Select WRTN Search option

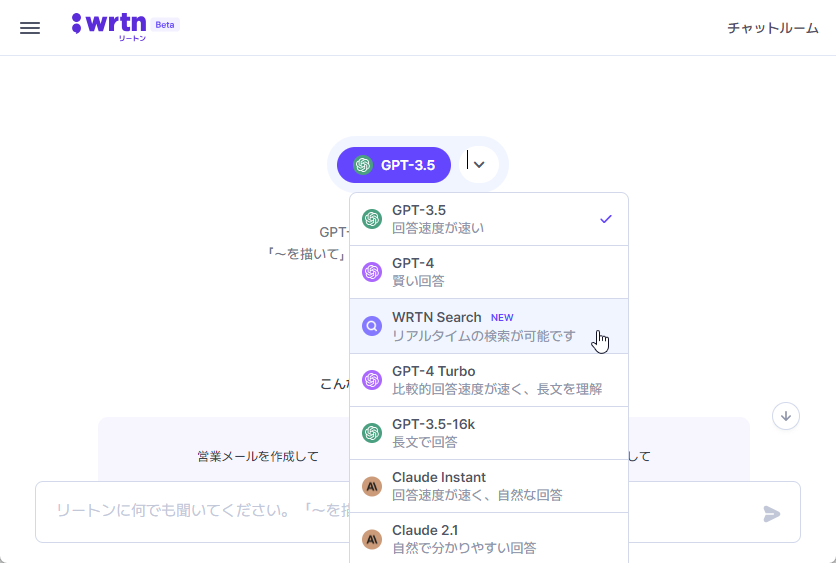tap(489, 326)
